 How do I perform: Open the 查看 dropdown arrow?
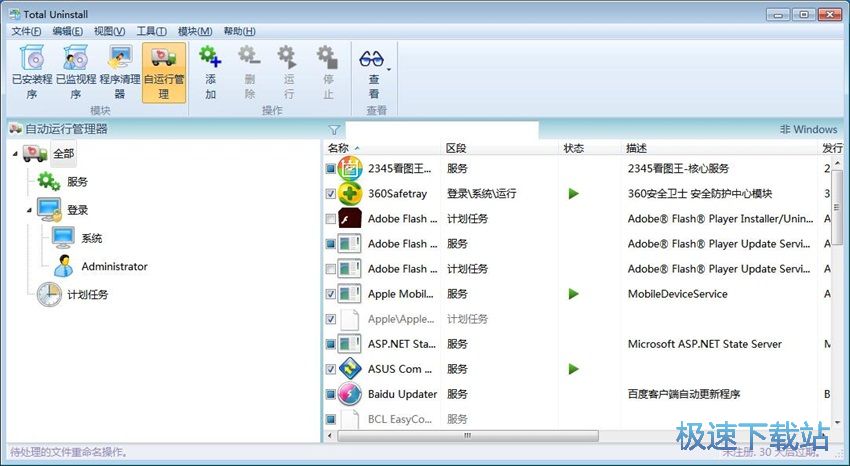pyautogui.click(x=389, y=69)
